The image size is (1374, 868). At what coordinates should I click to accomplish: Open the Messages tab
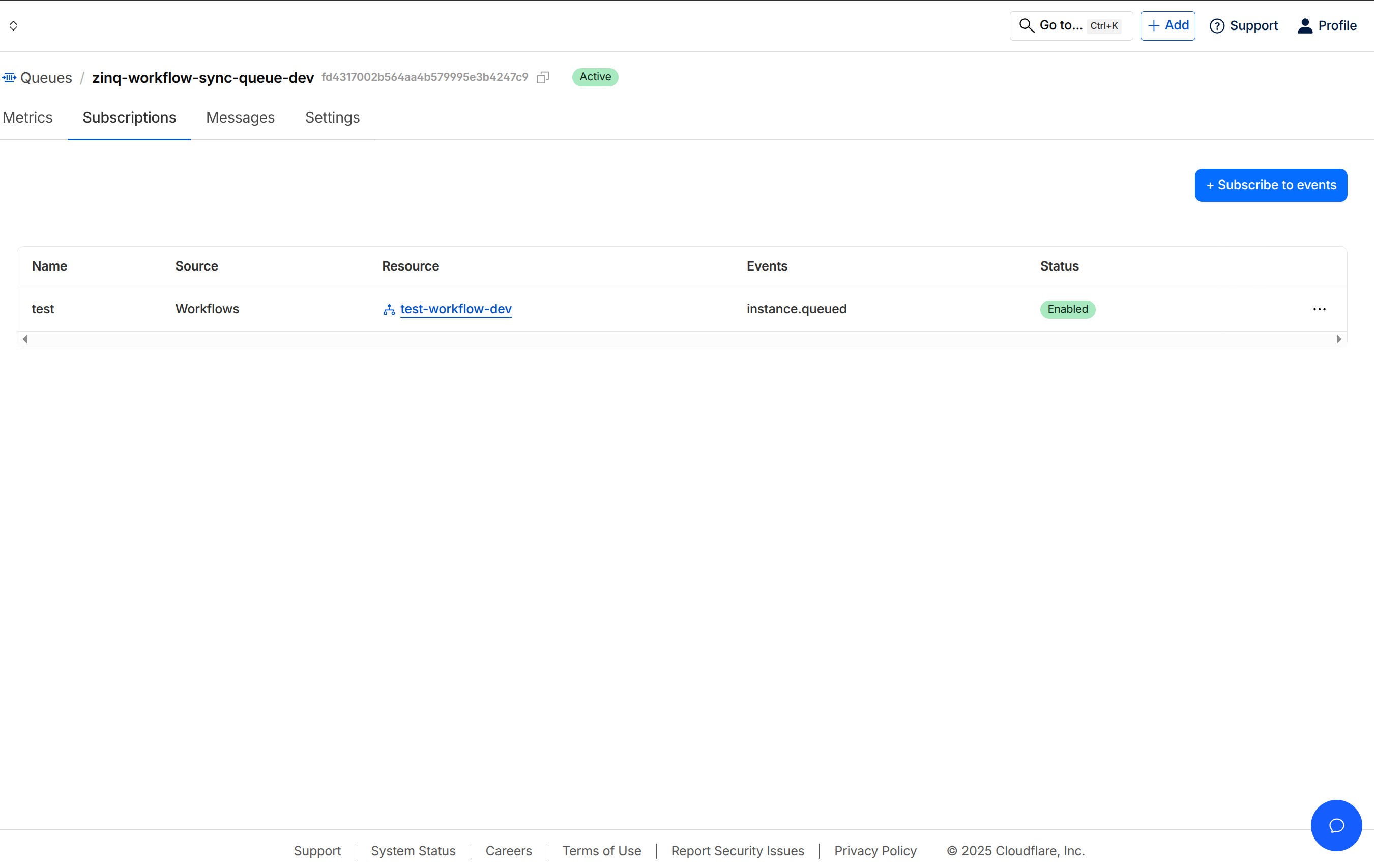pos(240,117)
